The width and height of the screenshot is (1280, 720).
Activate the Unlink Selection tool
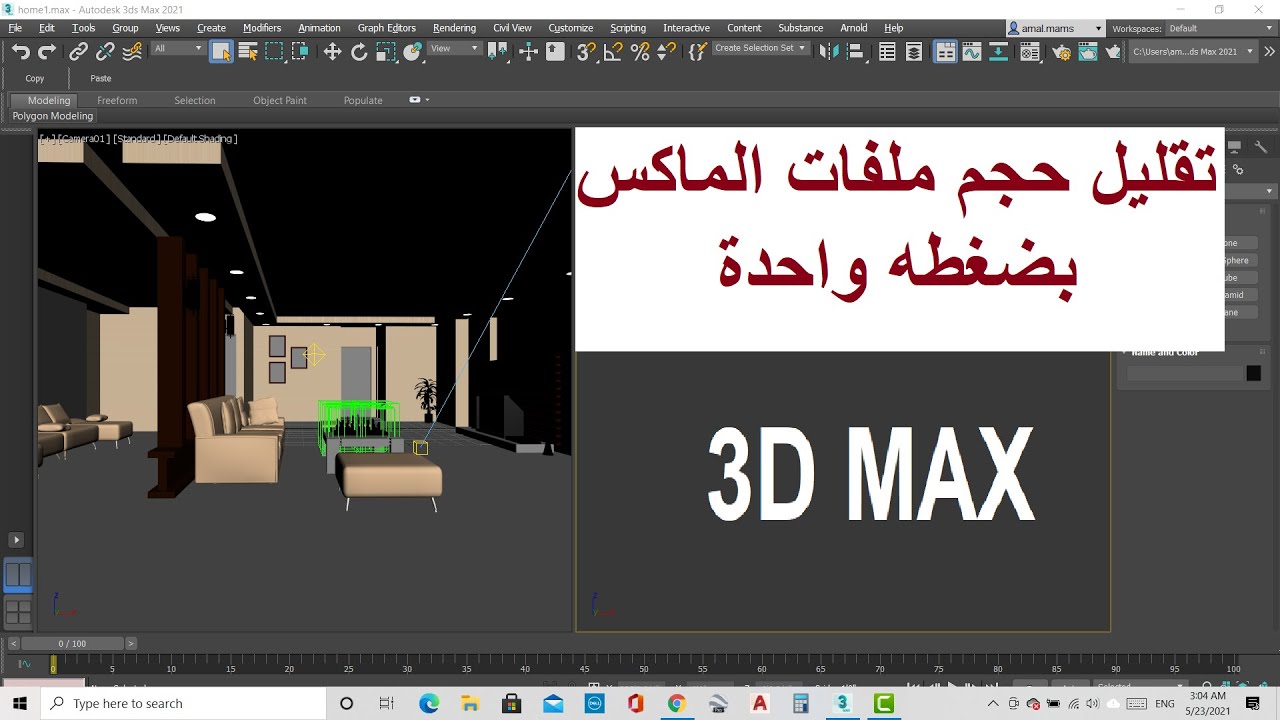click(105, 52)
